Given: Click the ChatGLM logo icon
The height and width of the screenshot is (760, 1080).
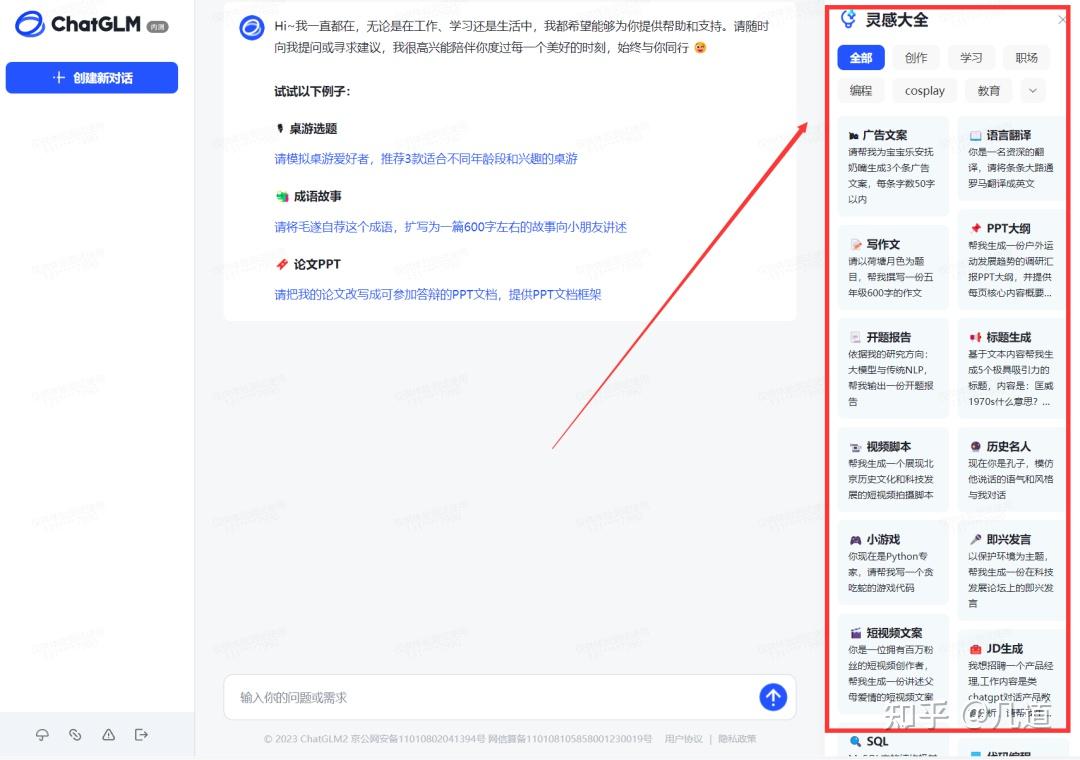Looking at the screenshot, I should (30, 25).
